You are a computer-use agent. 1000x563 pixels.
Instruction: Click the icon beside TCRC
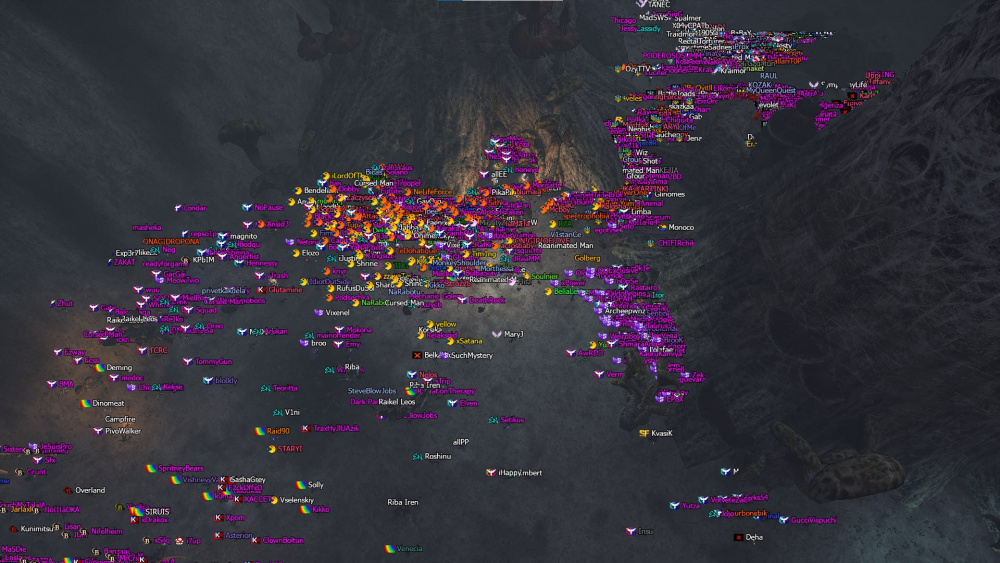coord(142,350)
